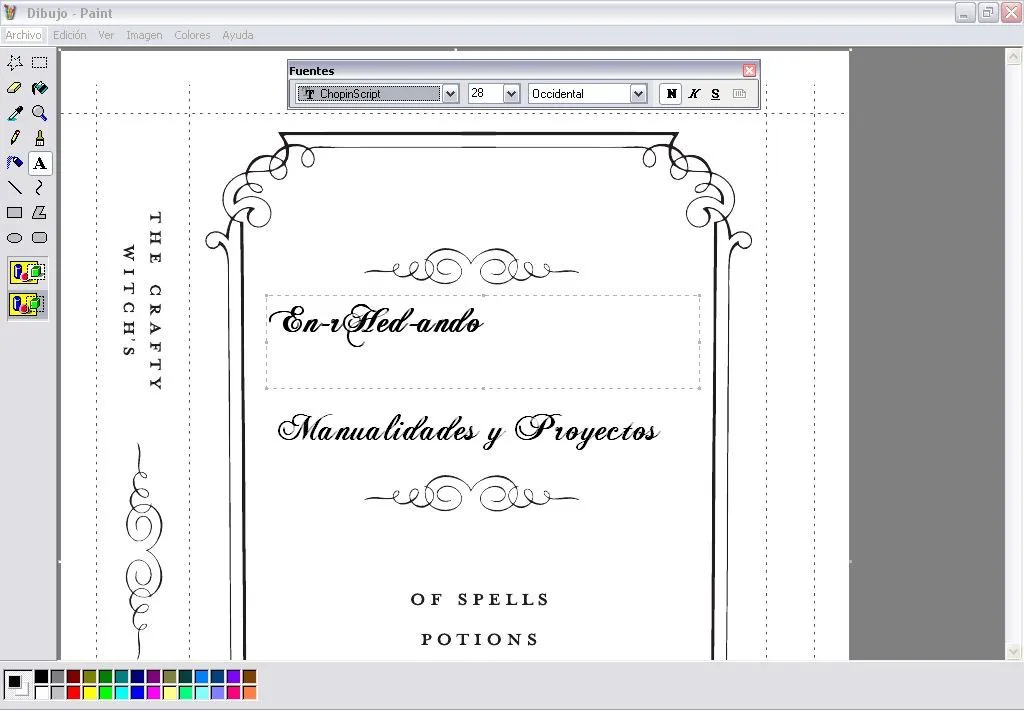Open the Colores menu
This screenshot has height=711, width=1024.
coord(191,35)
